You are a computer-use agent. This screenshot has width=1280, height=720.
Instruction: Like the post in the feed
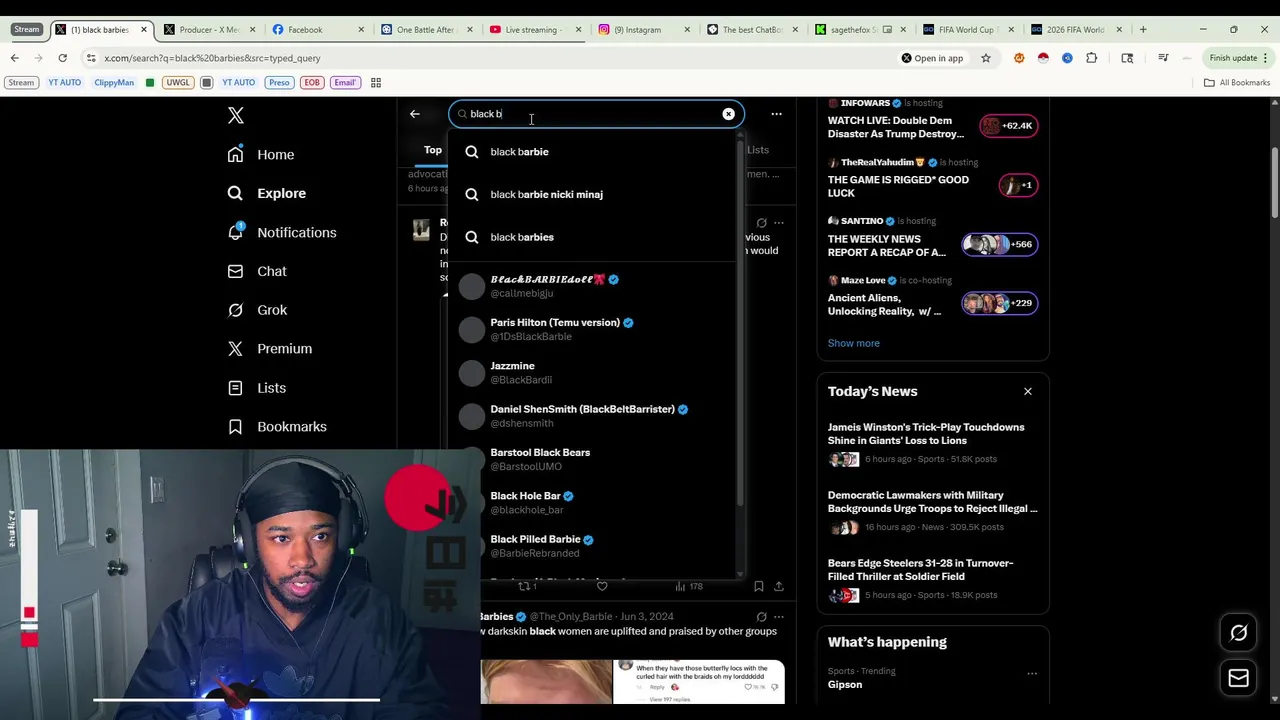tap(602, 587)
